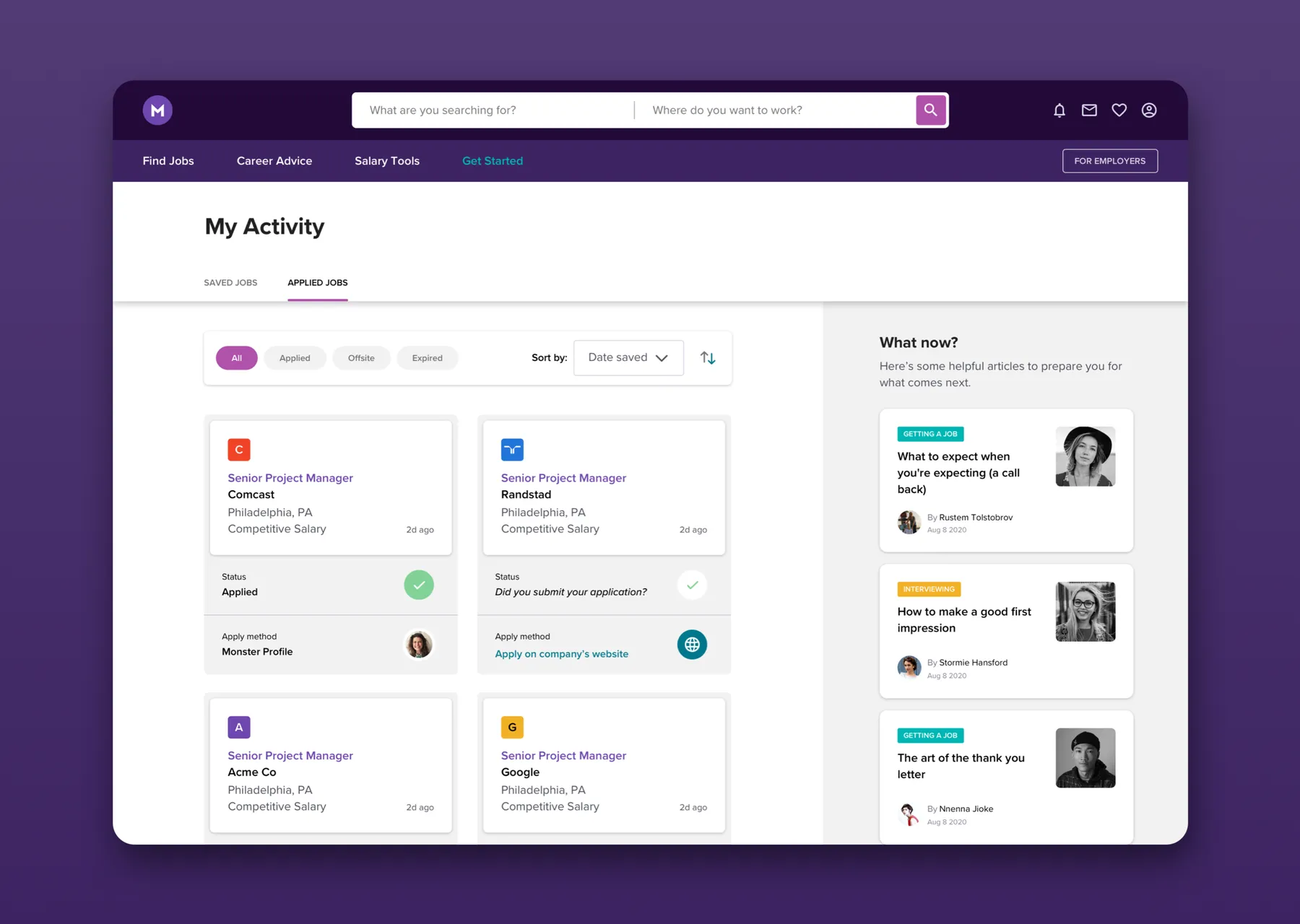Click the globe icon for company website
Image resolution: width=1300 pixels, height=924 pixels.
692,645
